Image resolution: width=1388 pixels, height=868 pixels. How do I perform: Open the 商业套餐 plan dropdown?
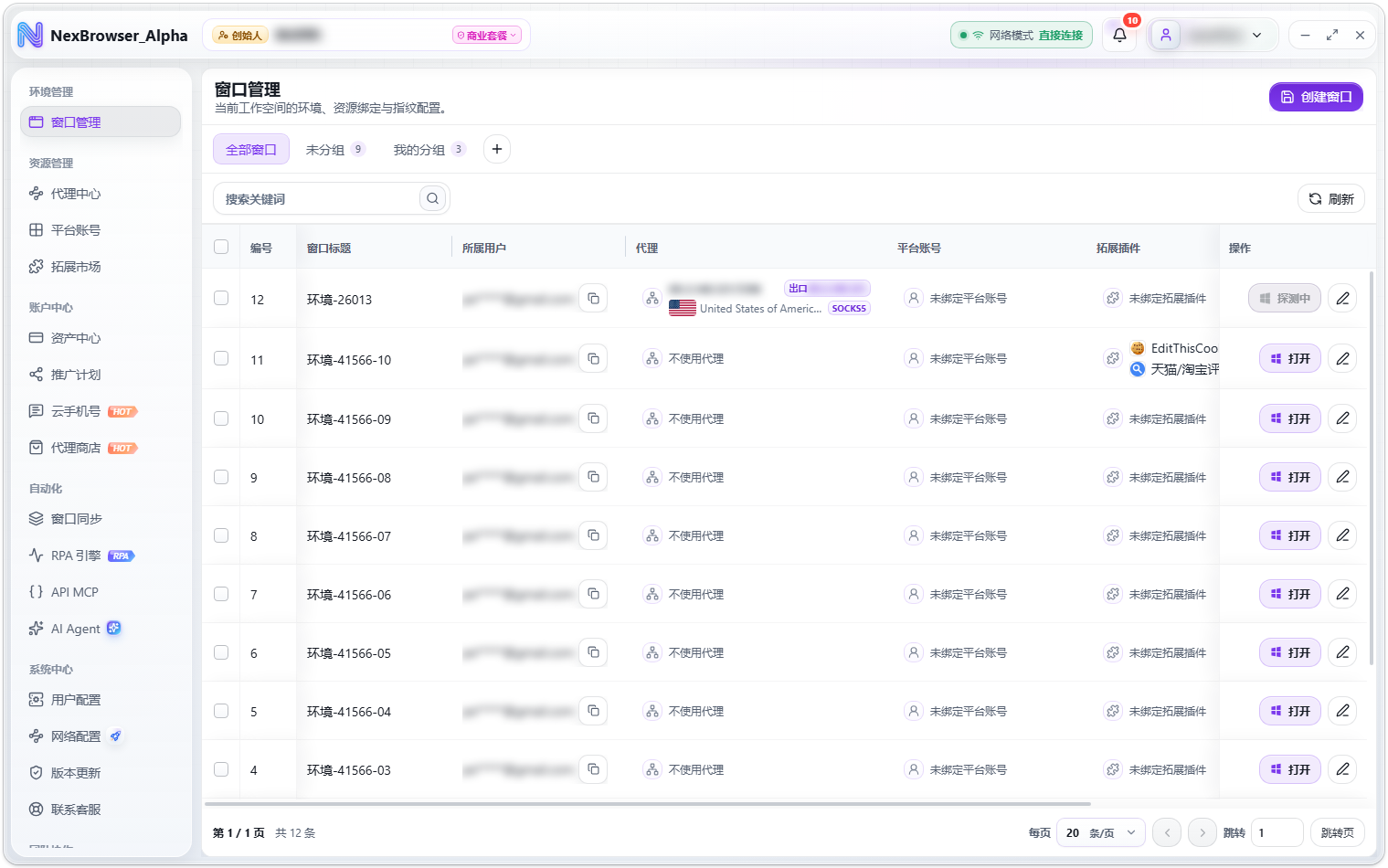pyautogui.click(x=487, y=36)
